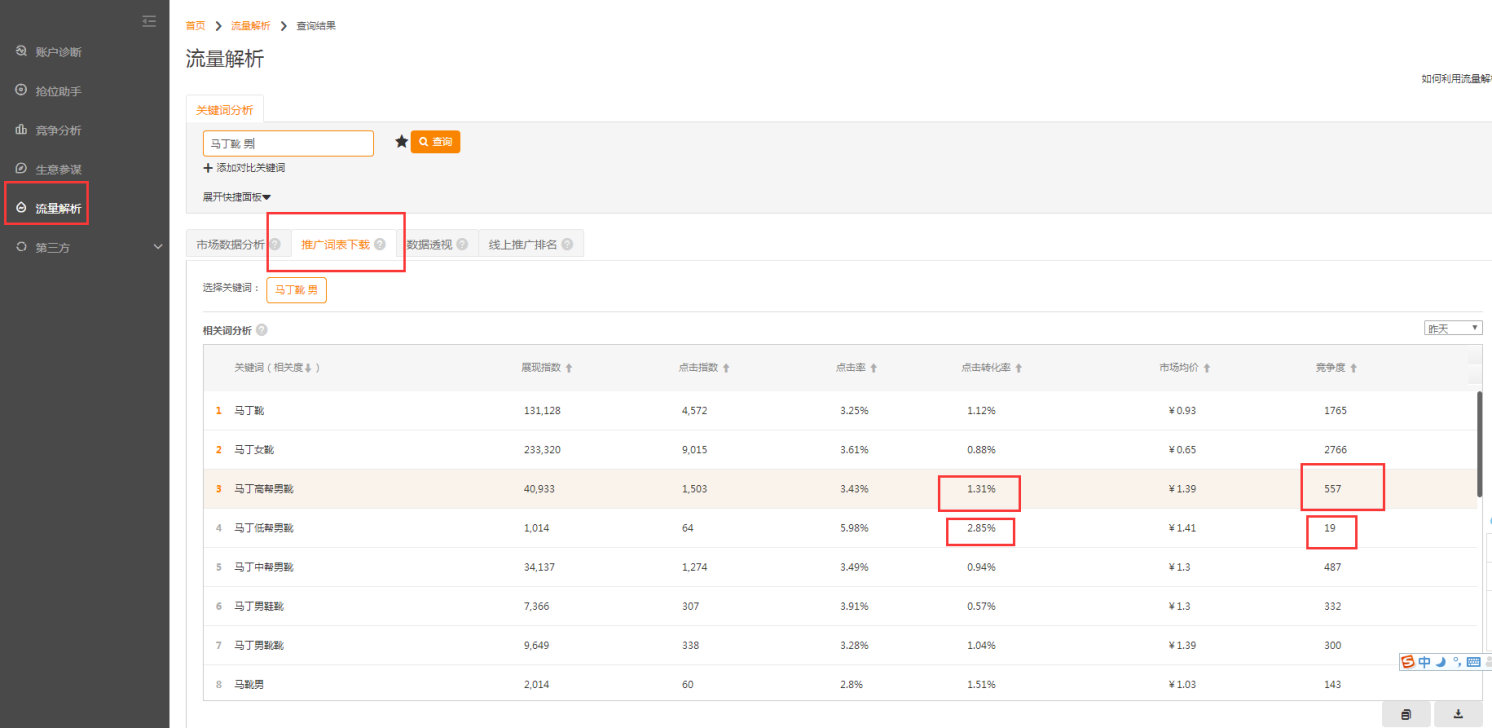Image resolution: width=1492 pixels, height=728 pixels.
Task: Select the 马丁靴 男 keyword chip
Action: click(296, 290)
